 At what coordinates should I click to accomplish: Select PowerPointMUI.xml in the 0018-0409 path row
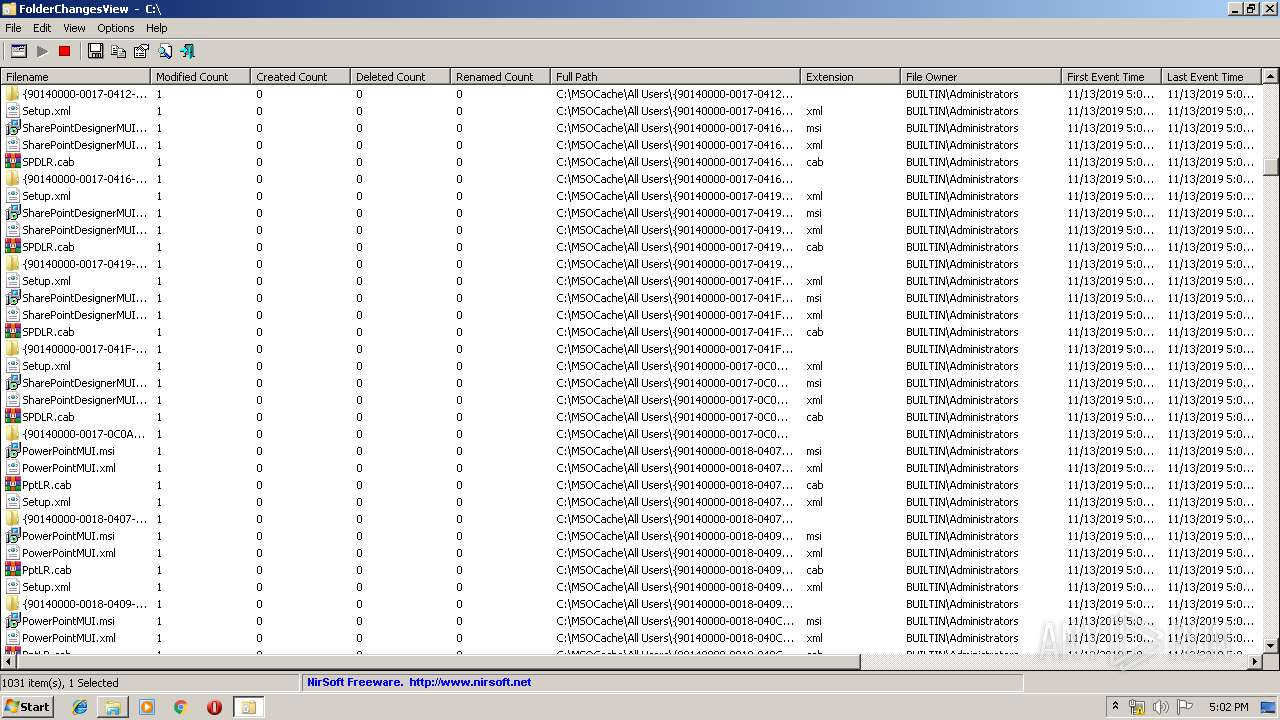tap(69, 553)
